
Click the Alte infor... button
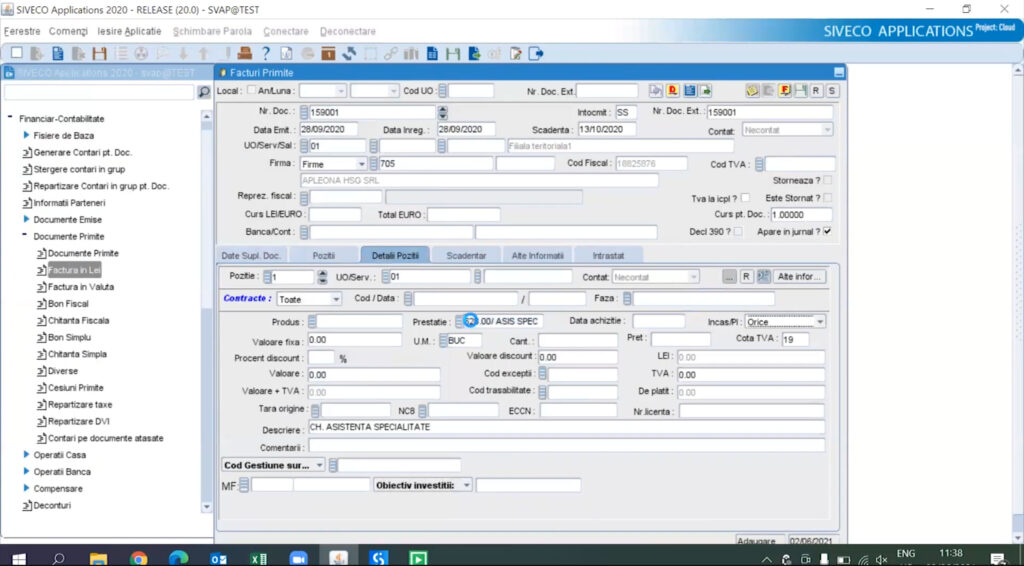point(799,277)
